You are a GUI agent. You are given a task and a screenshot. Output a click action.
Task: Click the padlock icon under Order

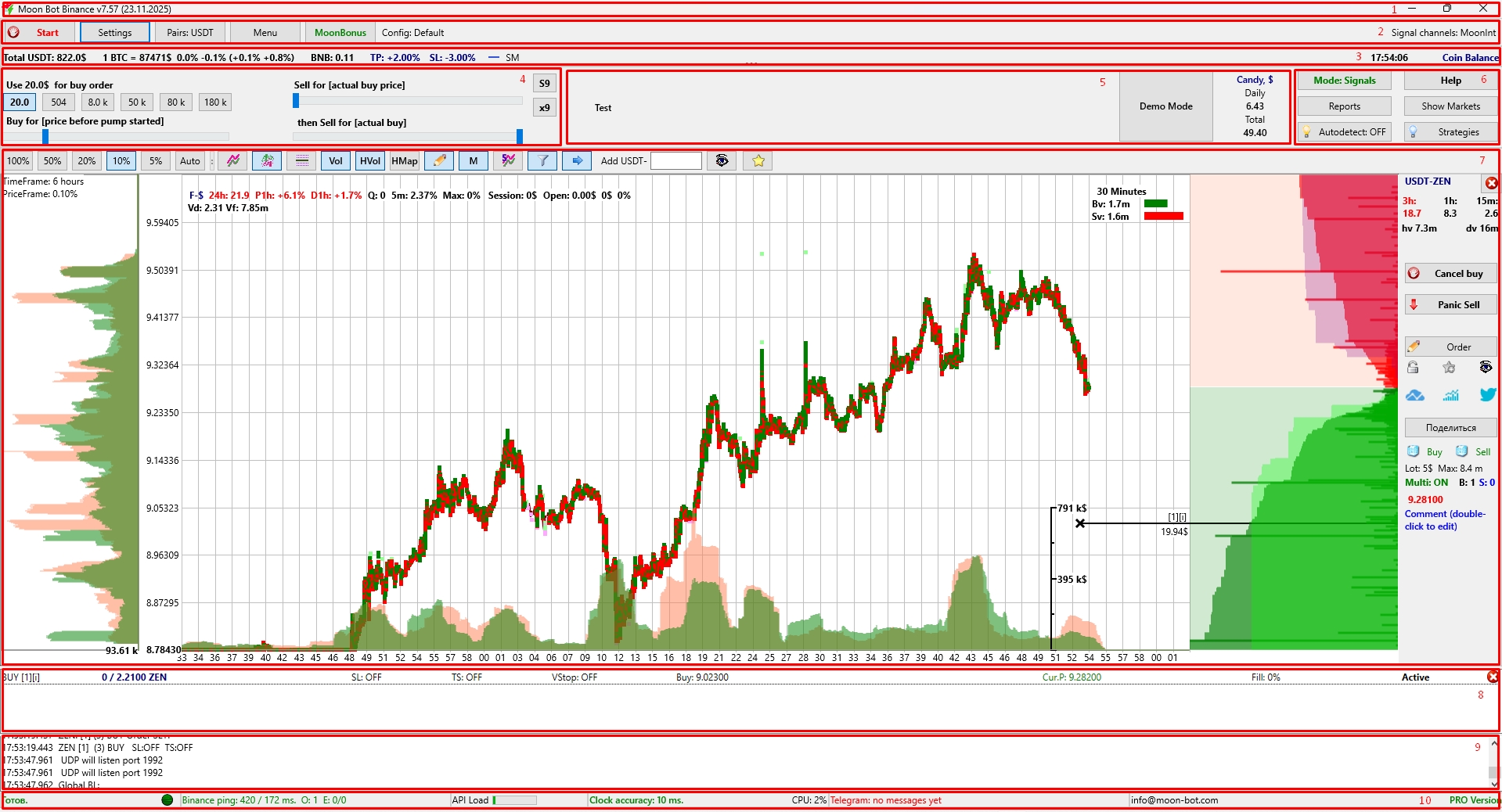tap(1413, 368)
